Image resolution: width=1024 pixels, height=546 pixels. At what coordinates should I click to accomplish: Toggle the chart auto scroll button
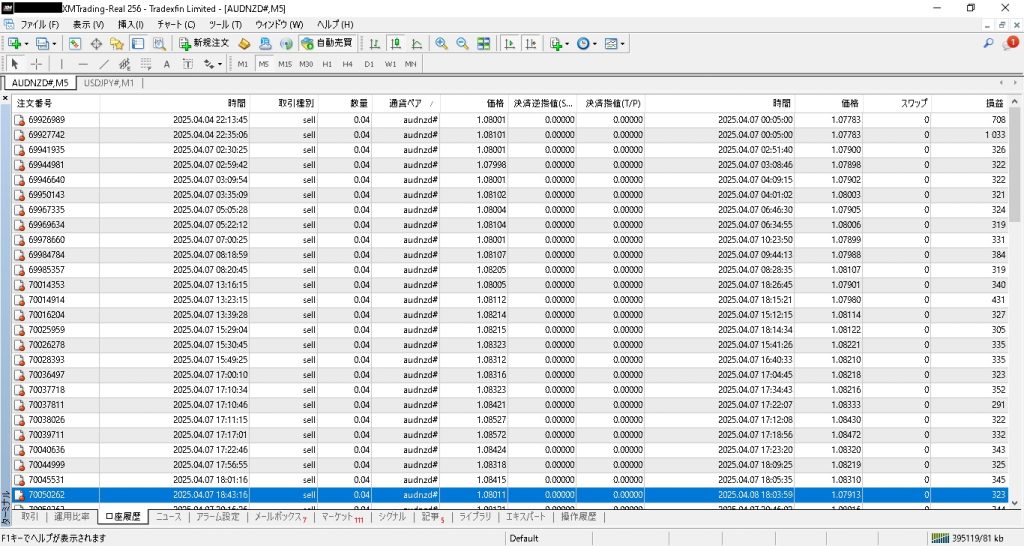click(x=509, y=44)
